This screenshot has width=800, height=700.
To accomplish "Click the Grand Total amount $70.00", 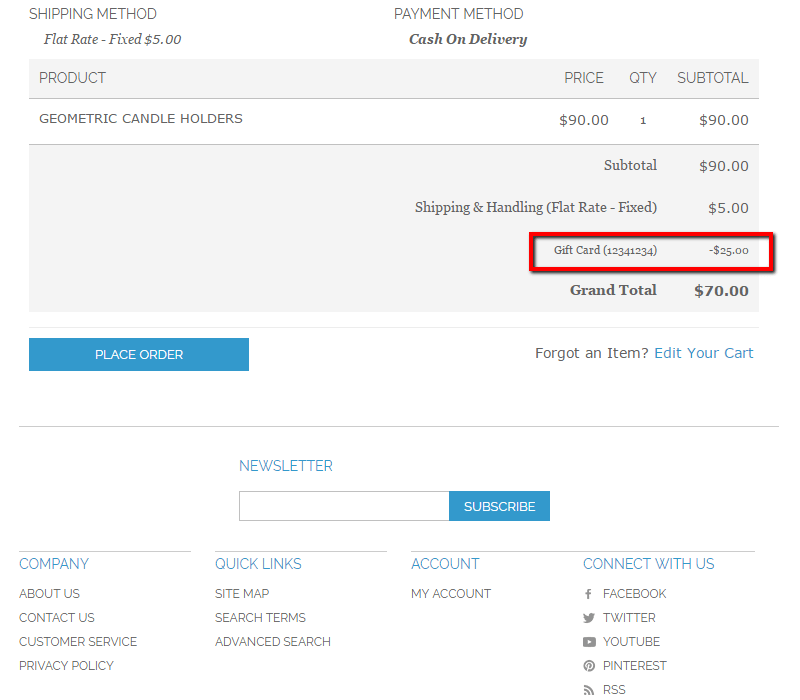I will click(721, 291).
